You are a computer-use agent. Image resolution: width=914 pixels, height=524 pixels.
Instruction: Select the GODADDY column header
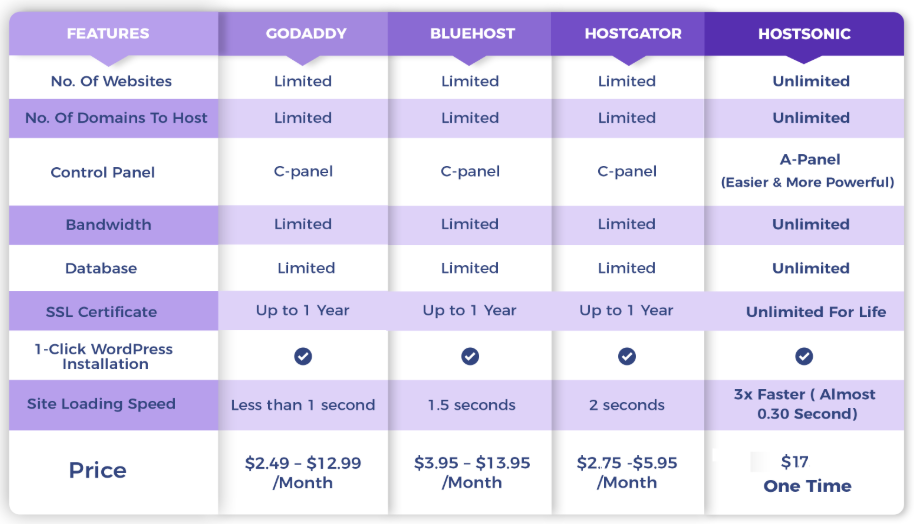click(306, 33)
